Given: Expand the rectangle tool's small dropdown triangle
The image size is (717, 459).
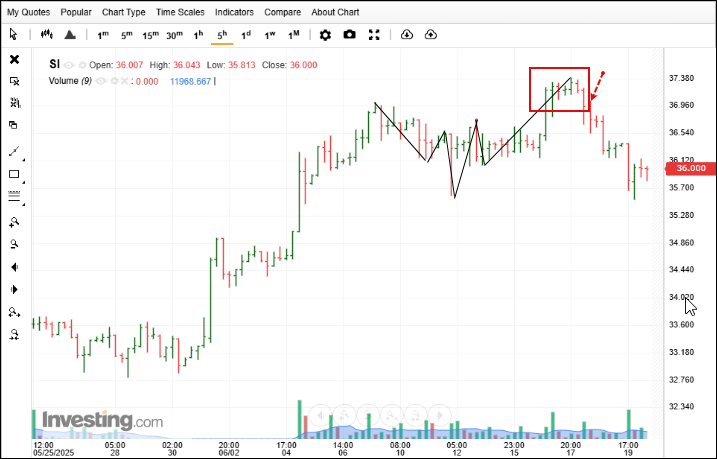Looking at the screenshot, I should click(23, 182).
